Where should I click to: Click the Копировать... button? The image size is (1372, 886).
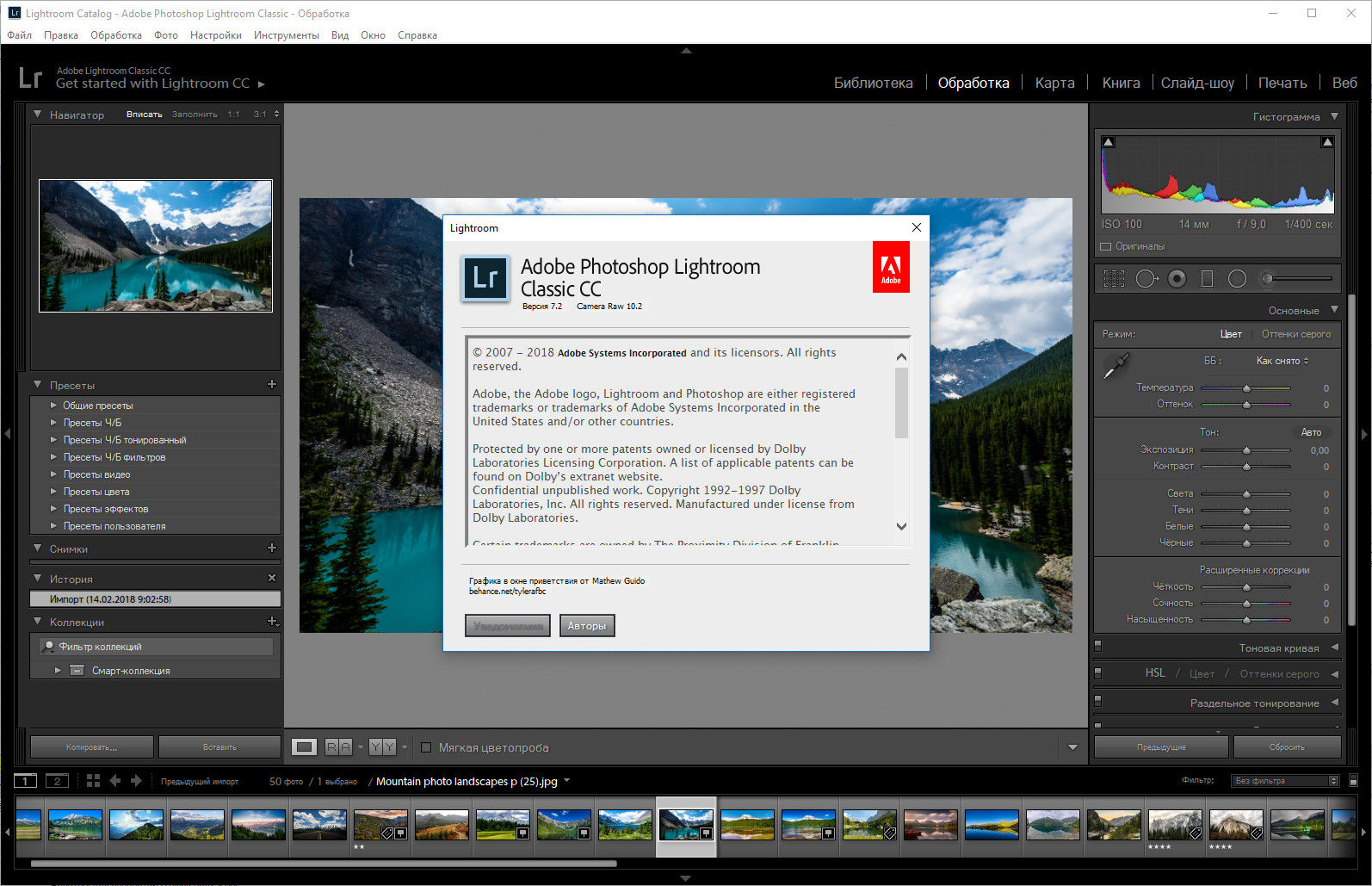coord(91,747)
